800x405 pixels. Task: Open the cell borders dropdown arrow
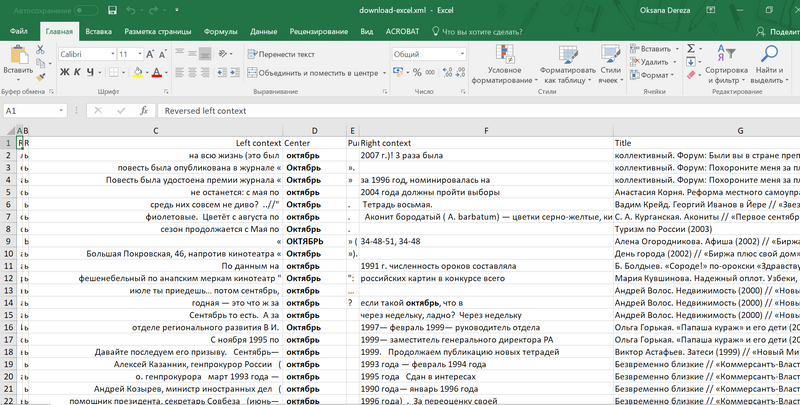pos(123,73)
